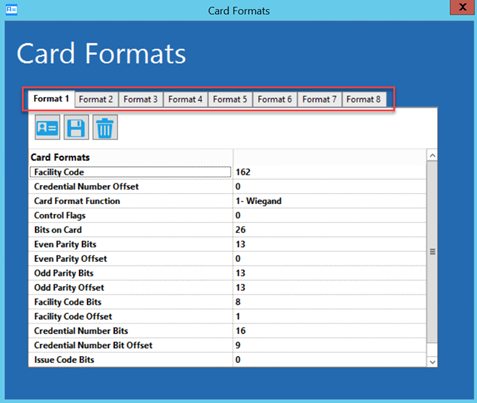Image resolution: width=477 pixels, height=403 pixels.
Task: Delete format using the trash can icon
Action: (105, 127)
